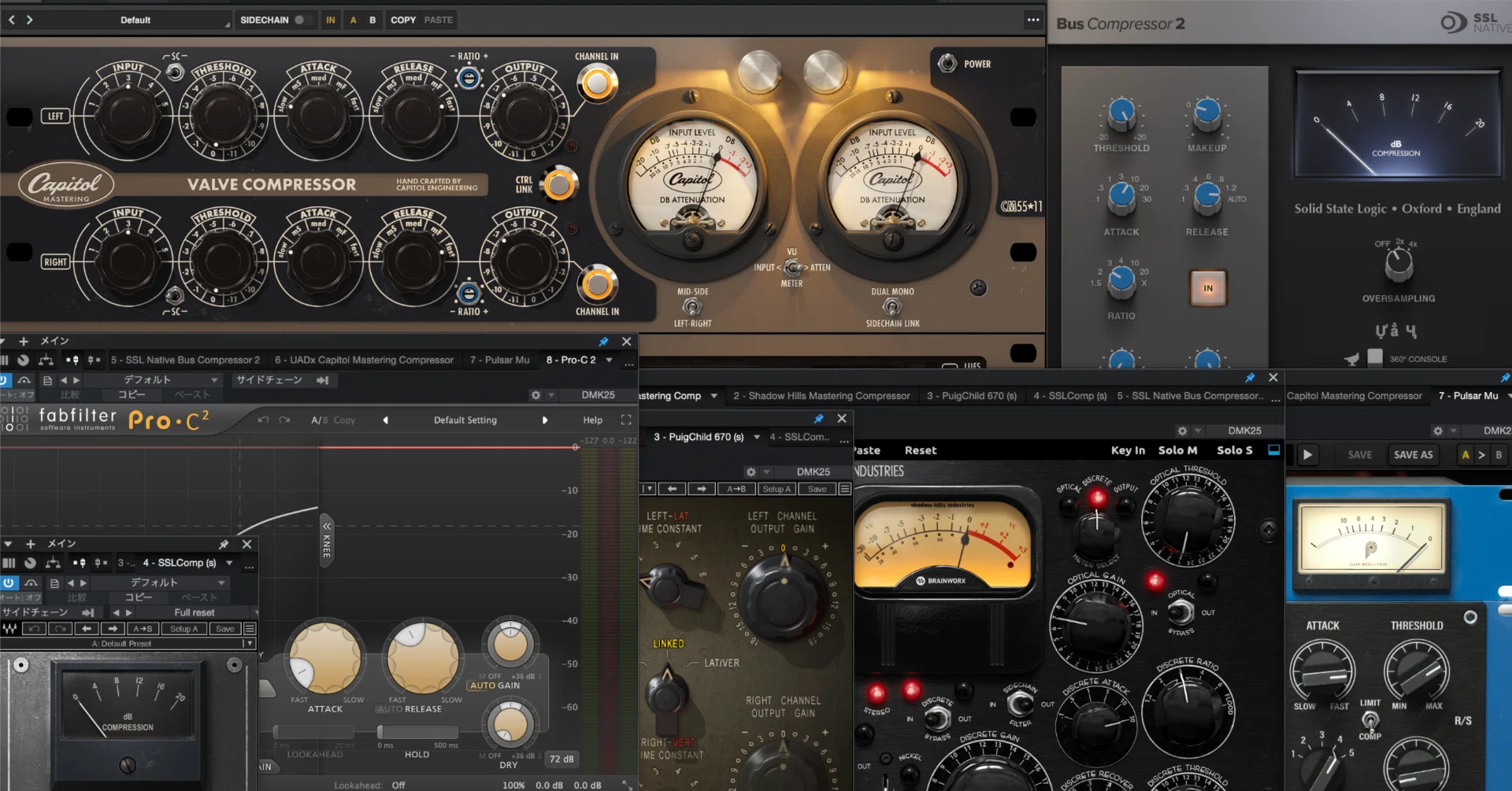
Task: Select preset slot B in Capitol toolbar
Action: pyautogui.click(x=372, y=20)
